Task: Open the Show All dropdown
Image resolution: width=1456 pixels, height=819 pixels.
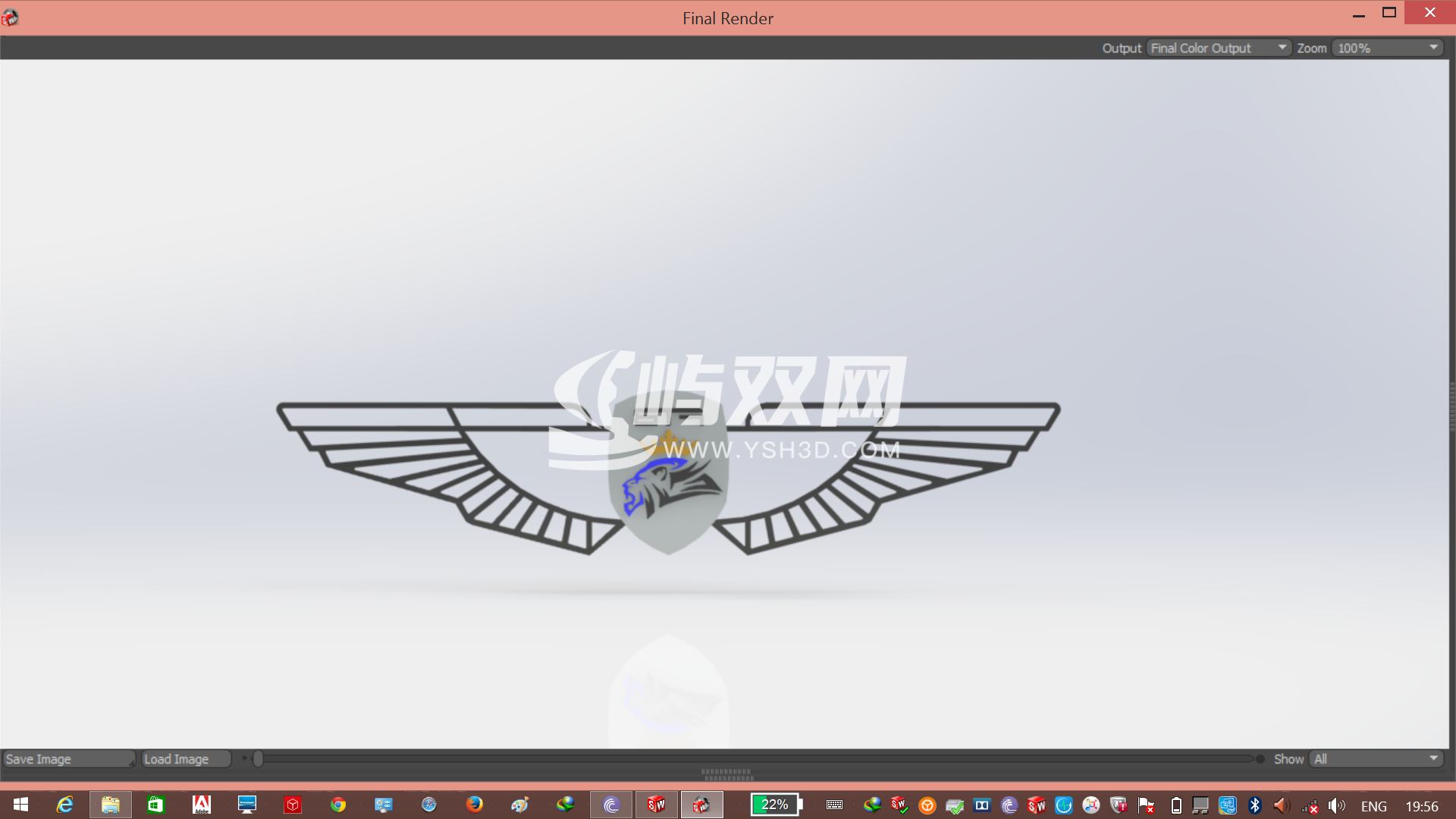Action: pyautogui.click(x=1376, y=759)
